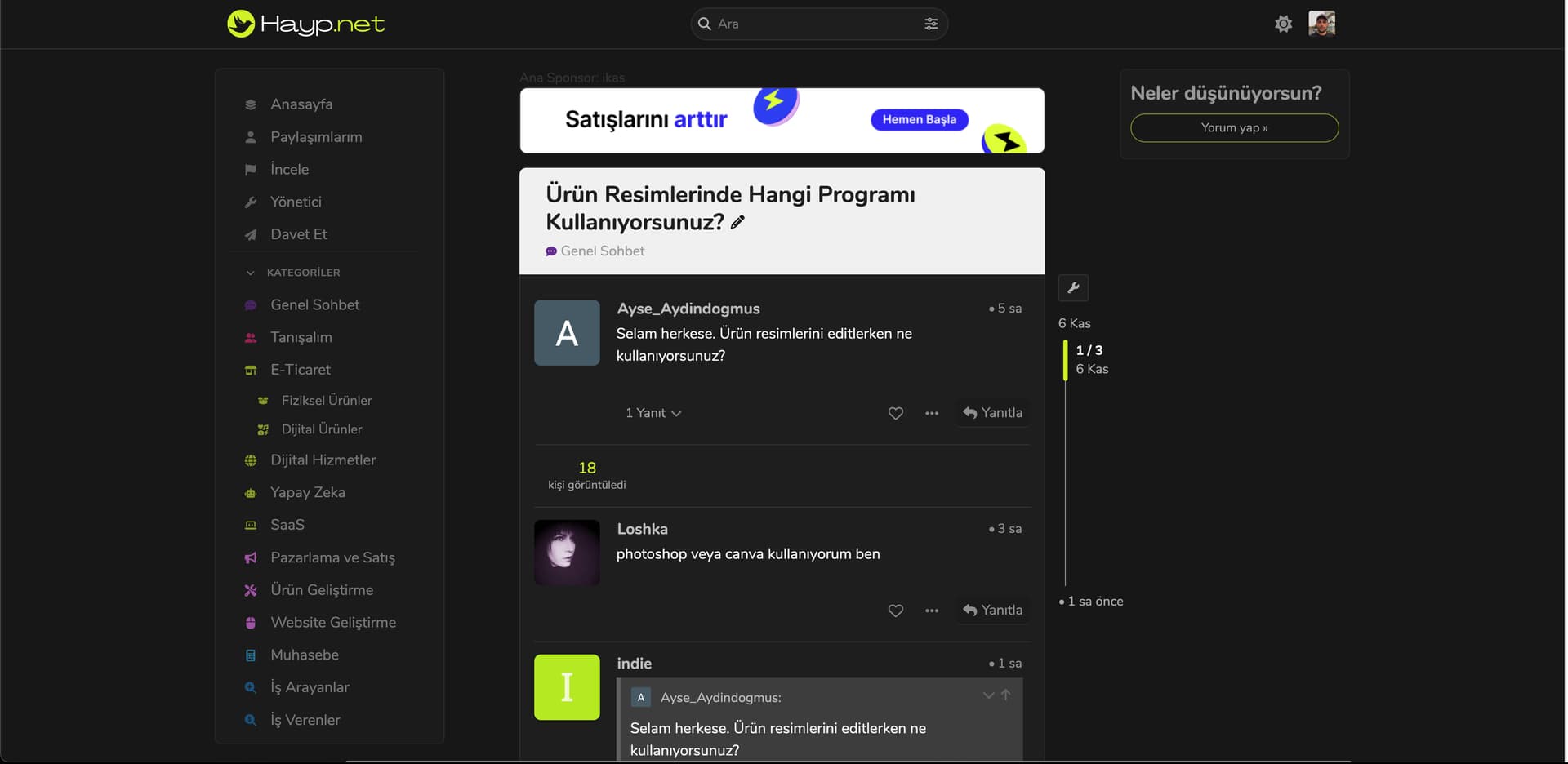This screenshot has width=1568, height=764.
Task: Reply to Loshka with Yanıtla
Action: pyautogui.click(x=993, y=611)
